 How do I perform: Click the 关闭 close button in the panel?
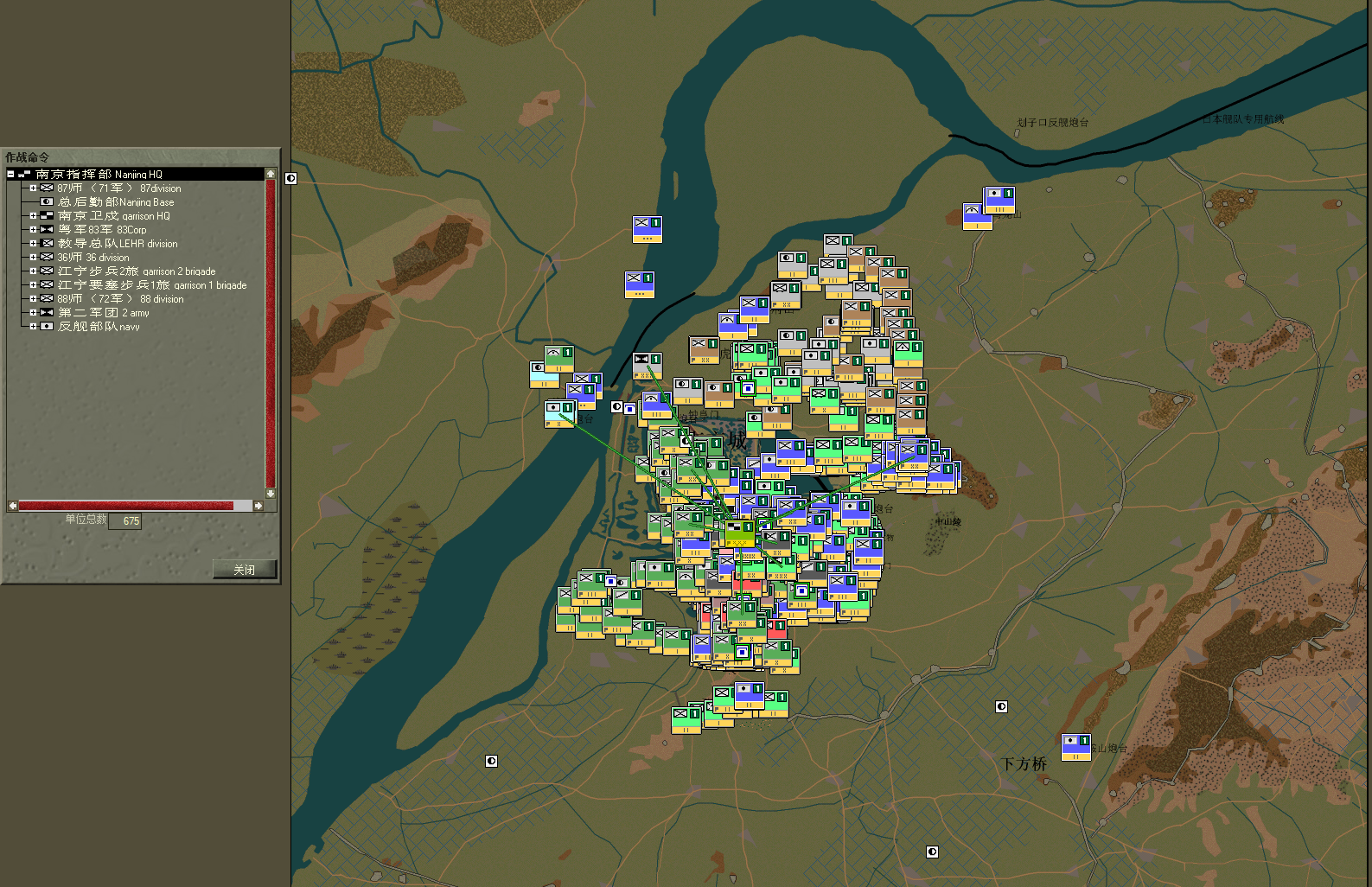coord(245,570)
